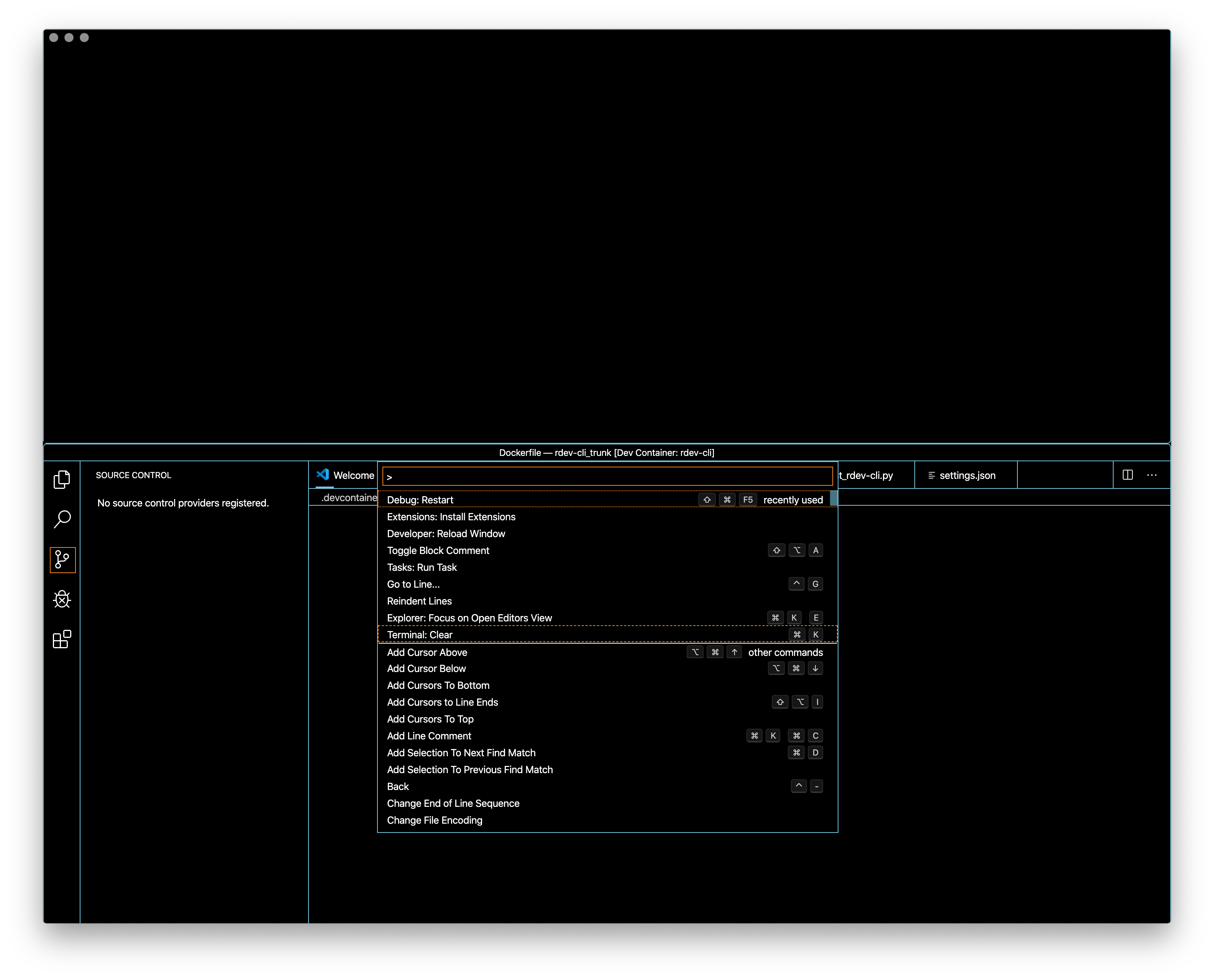Open the Explorer view in the activity bar
1214x980 pixels.
pyautogui.click(x=62, y=479)
